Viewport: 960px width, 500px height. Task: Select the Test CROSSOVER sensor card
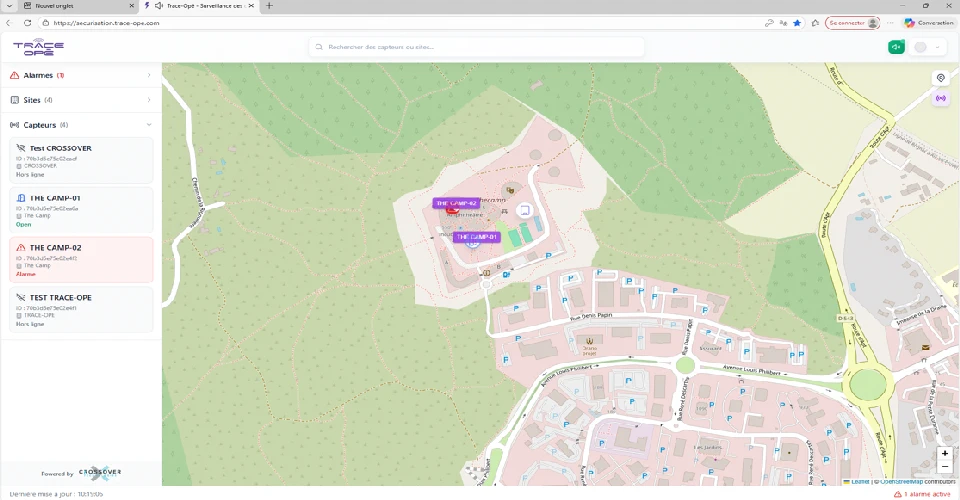[81, 161]
